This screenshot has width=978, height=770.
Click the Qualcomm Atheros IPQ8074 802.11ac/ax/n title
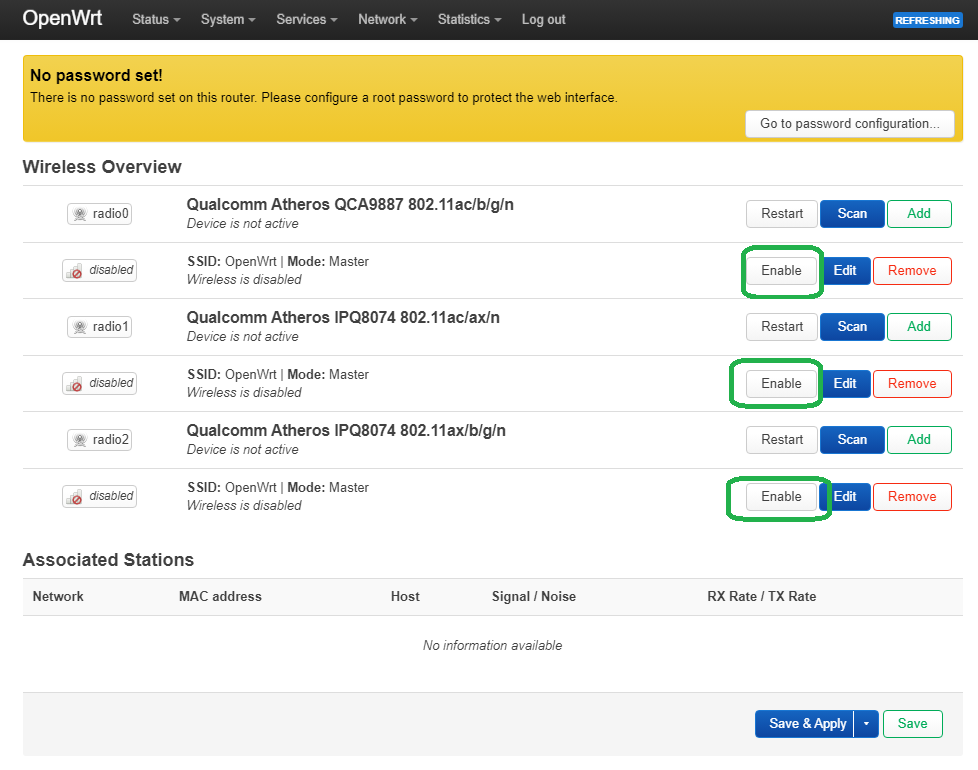point(343,317)
